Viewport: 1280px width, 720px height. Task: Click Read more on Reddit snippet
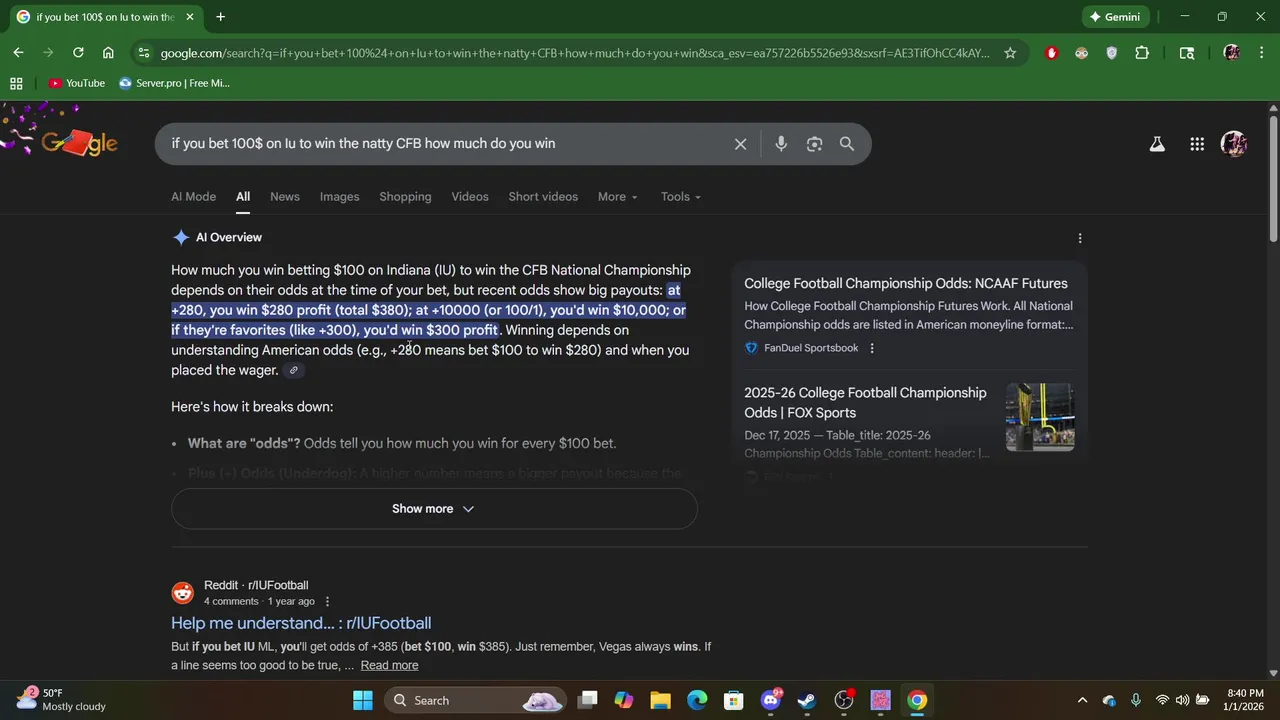[389, 665]
